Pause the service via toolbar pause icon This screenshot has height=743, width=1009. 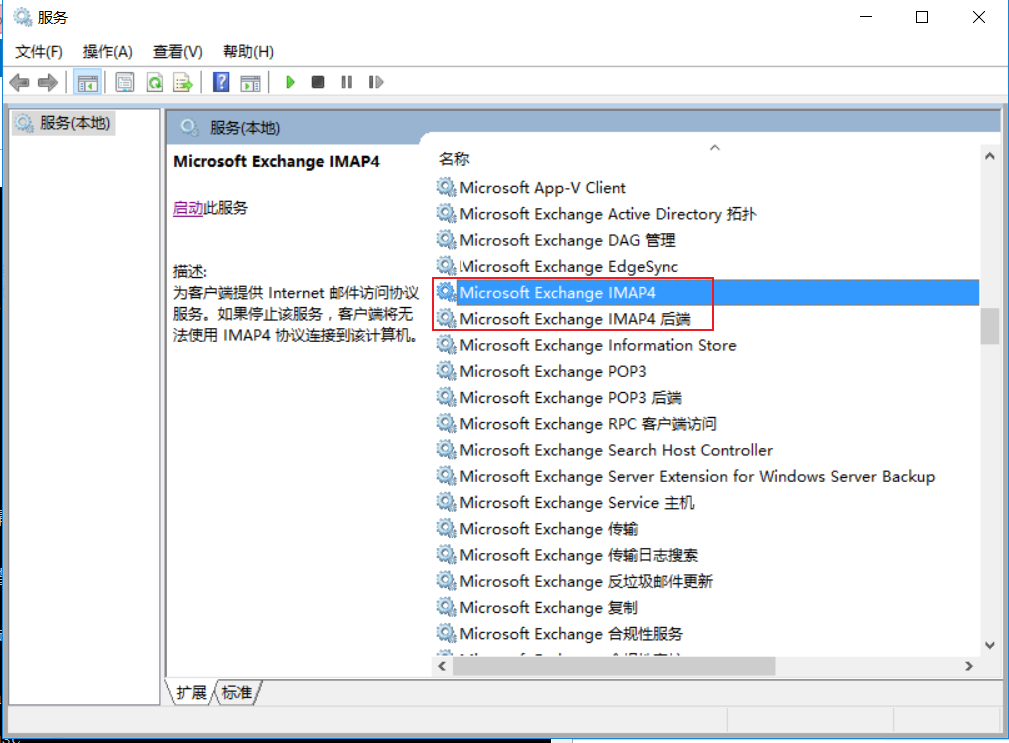(x=345, y=82)
